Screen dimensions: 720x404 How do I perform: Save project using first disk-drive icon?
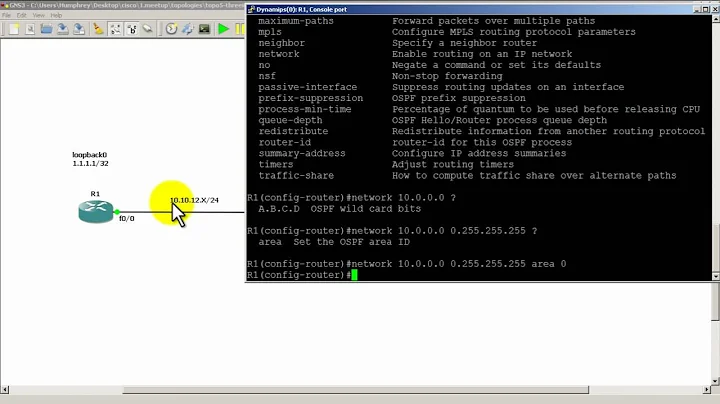(62, 29)
